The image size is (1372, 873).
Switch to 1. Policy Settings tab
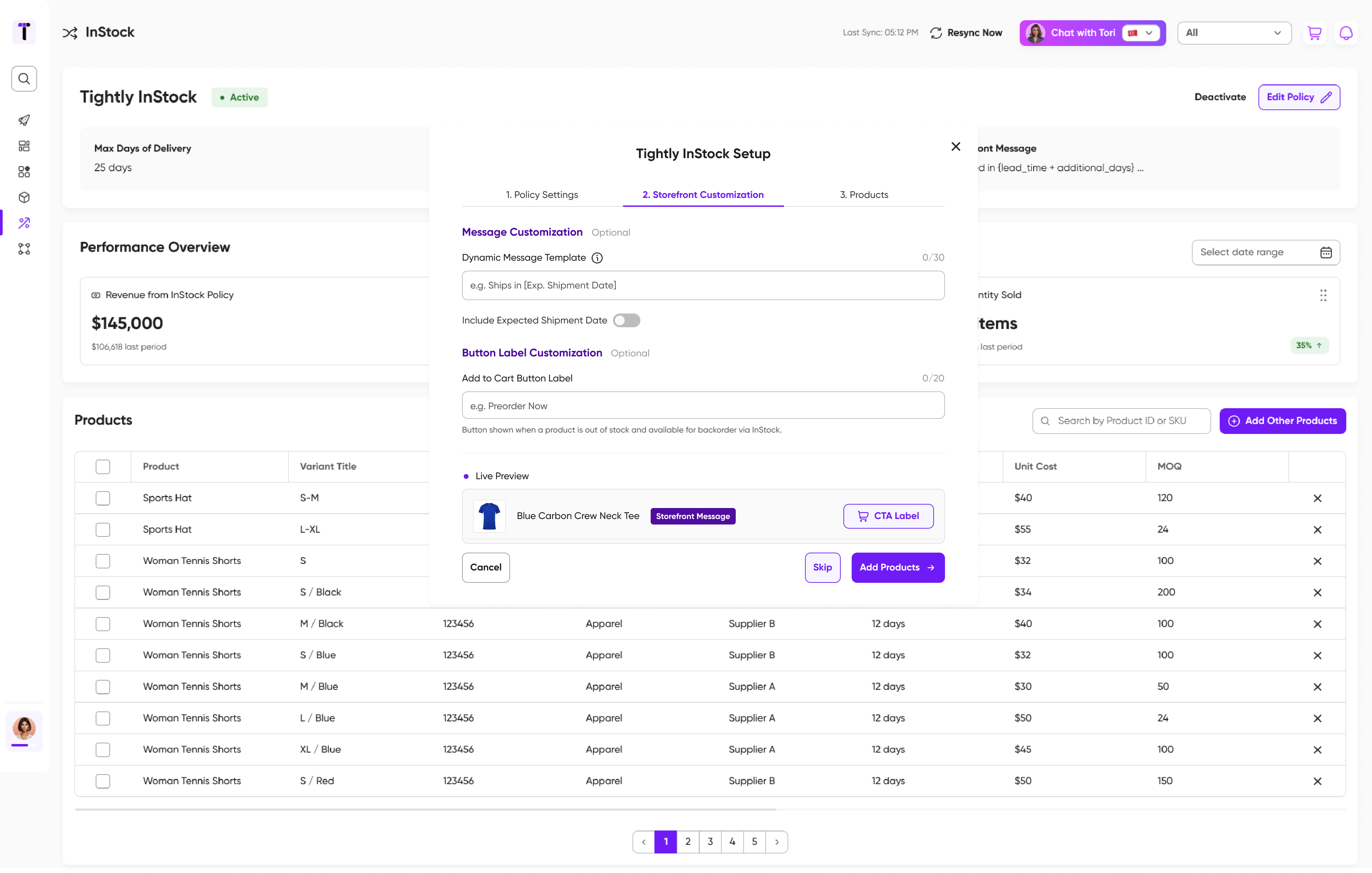542,195
